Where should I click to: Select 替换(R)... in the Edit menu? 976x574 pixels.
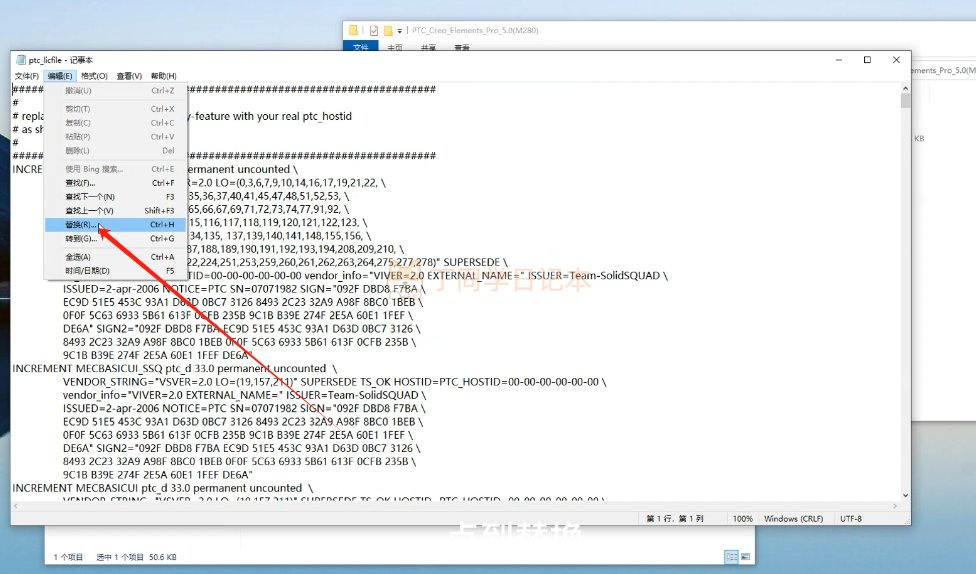pyautogui.click(x=115, y=225)
